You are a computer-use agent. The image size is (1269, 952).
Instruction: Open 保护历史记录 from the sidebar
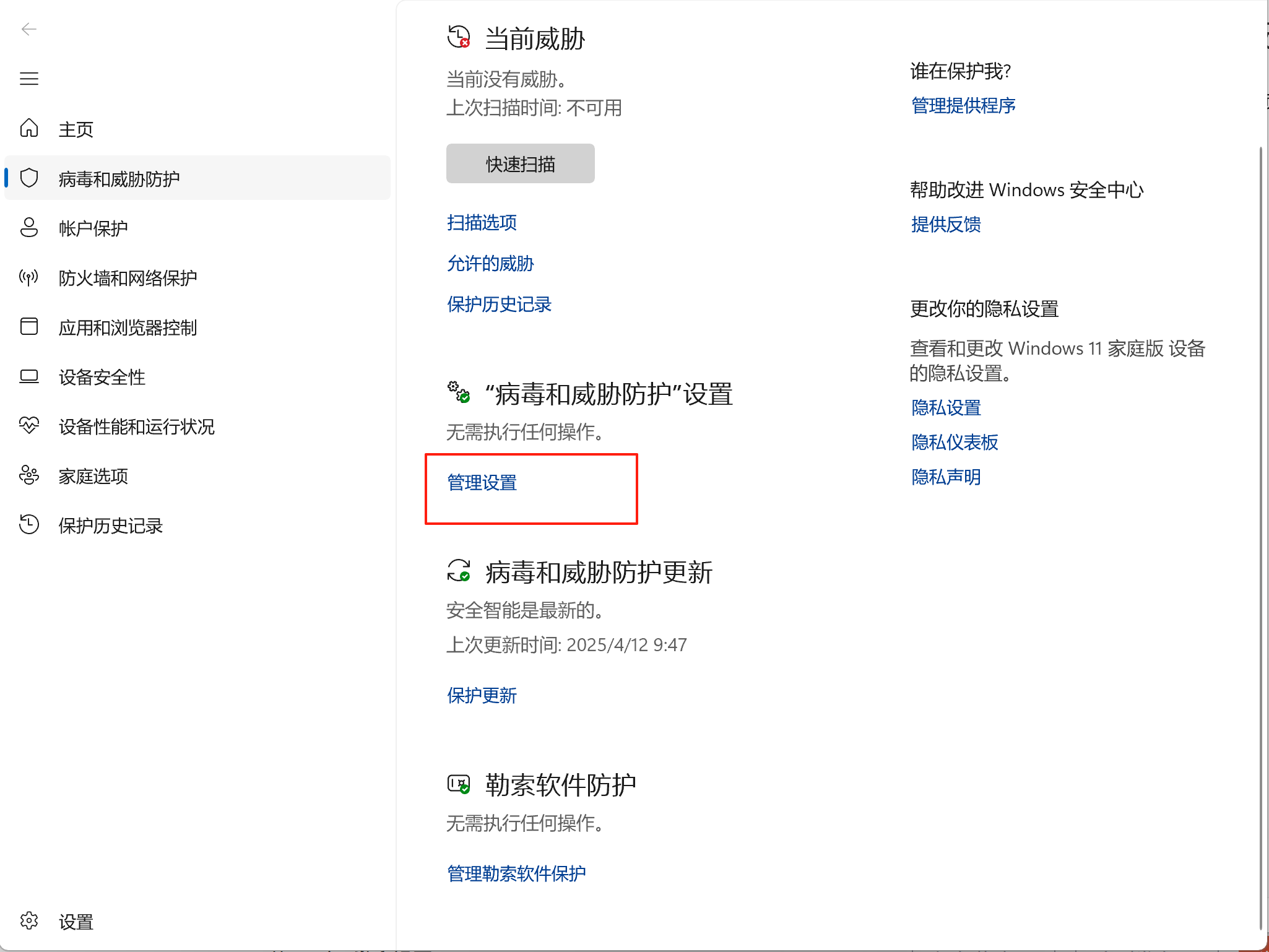coord(197,525)
